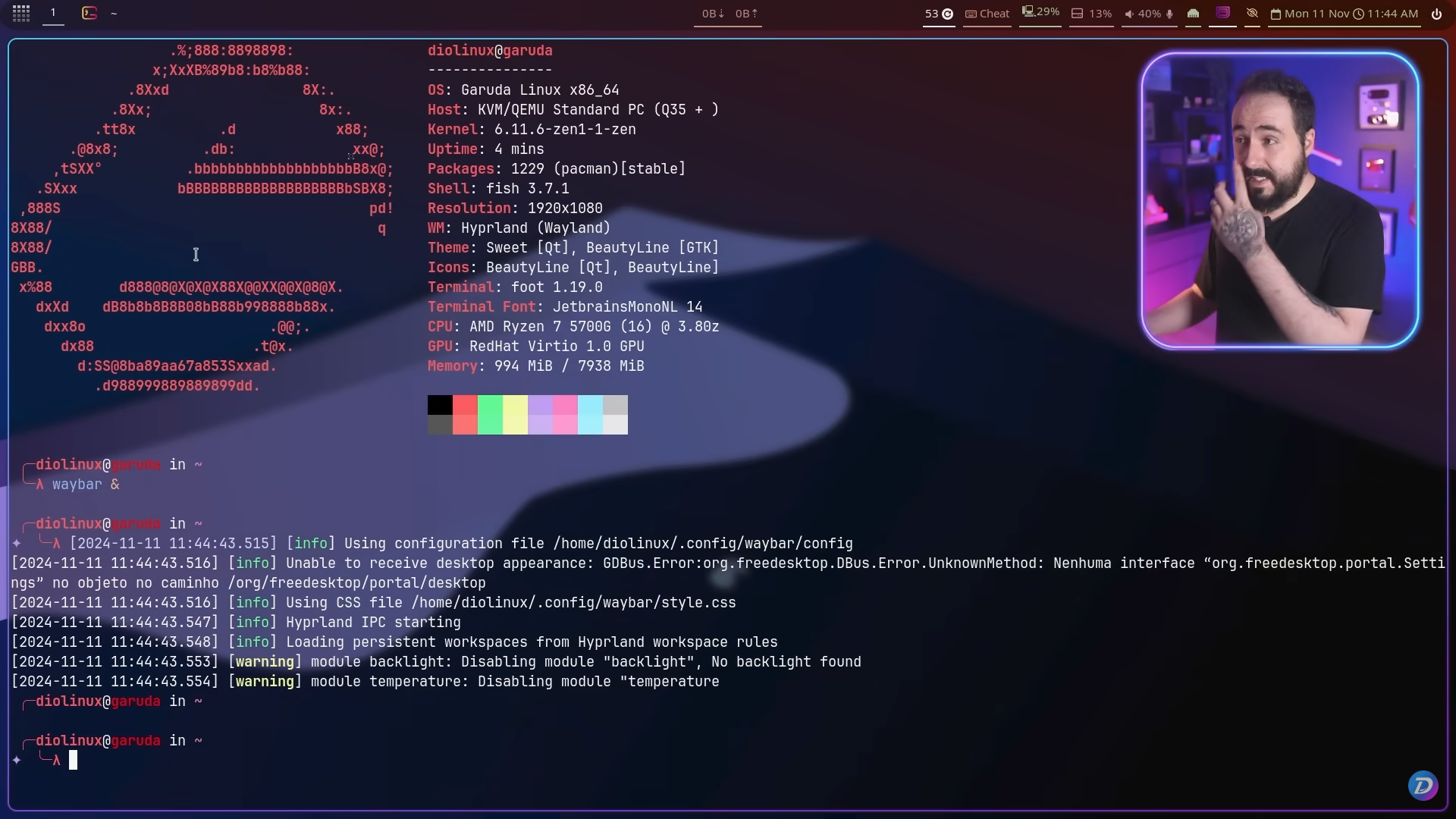Open the keyboard layout indicator labeled Cheat
1456x819 pixels.
[987, 13]
